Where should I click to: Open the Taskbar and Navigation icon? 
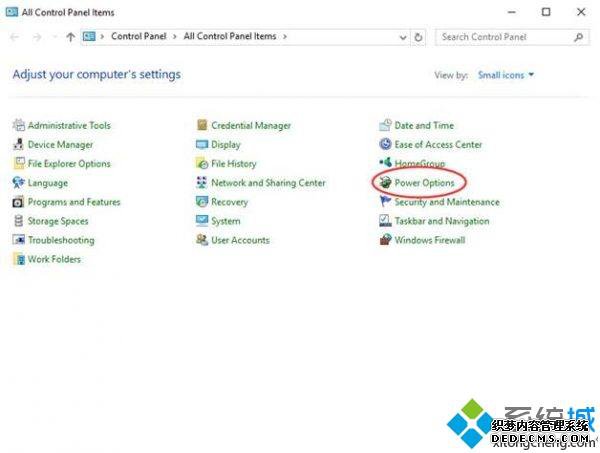pos(385,221)
